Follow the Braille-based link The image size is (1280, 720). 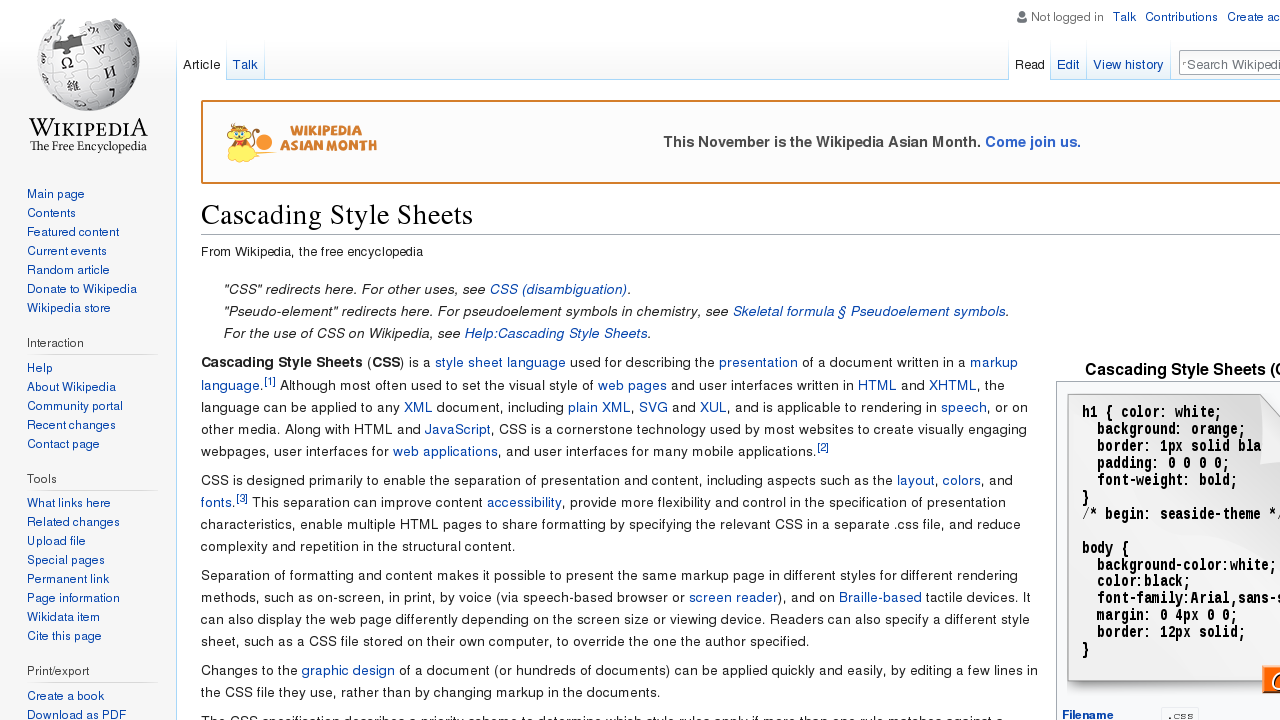[x=880, y=597]
